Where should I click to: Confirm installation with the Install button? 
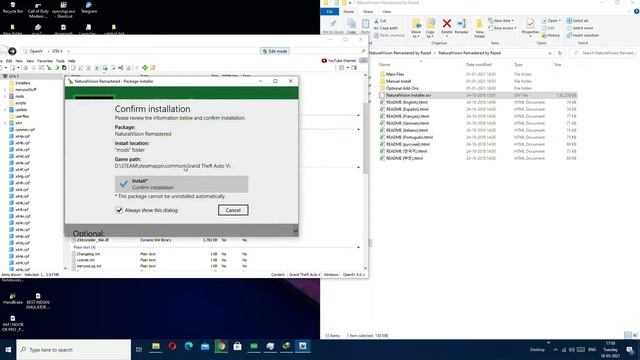pos(181,184)
